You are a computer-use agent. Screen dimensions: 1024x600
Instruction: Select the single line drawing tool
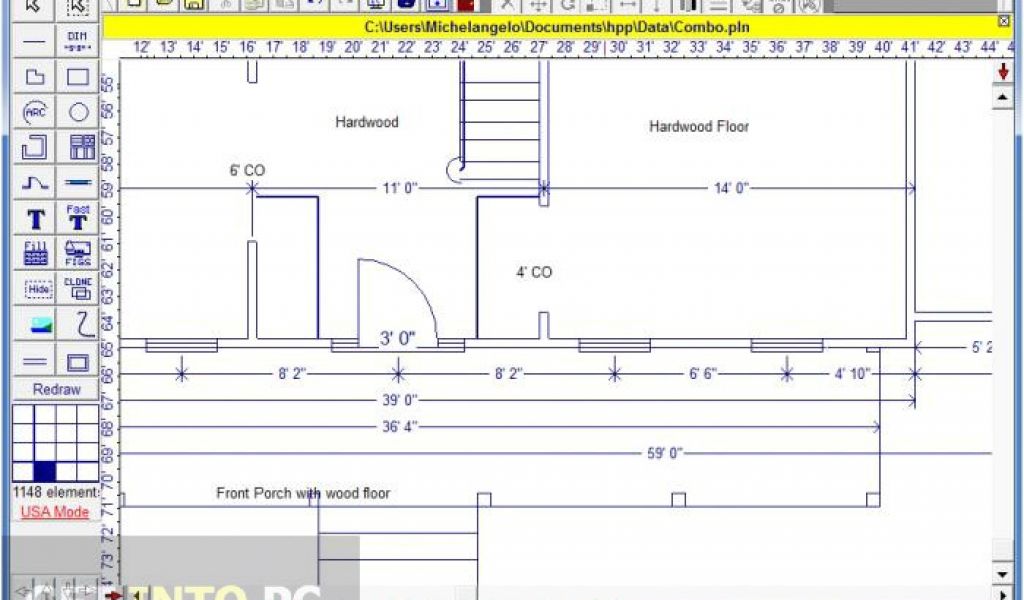coord(35,41)
